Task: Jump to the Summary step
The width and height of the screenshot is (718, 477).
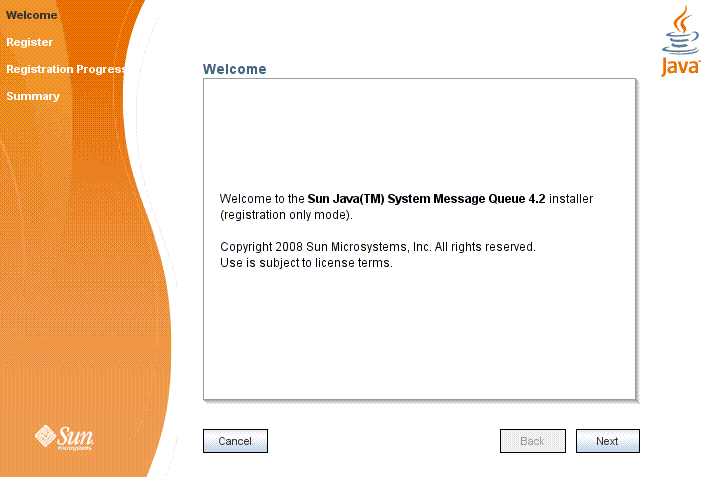Action: tap(32, 96)
